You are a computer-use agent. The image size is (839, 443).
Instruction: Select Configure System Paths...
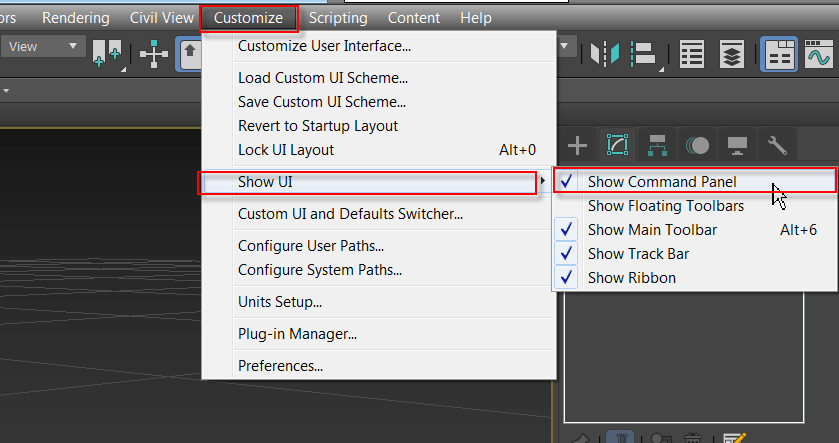coord(379,270)
